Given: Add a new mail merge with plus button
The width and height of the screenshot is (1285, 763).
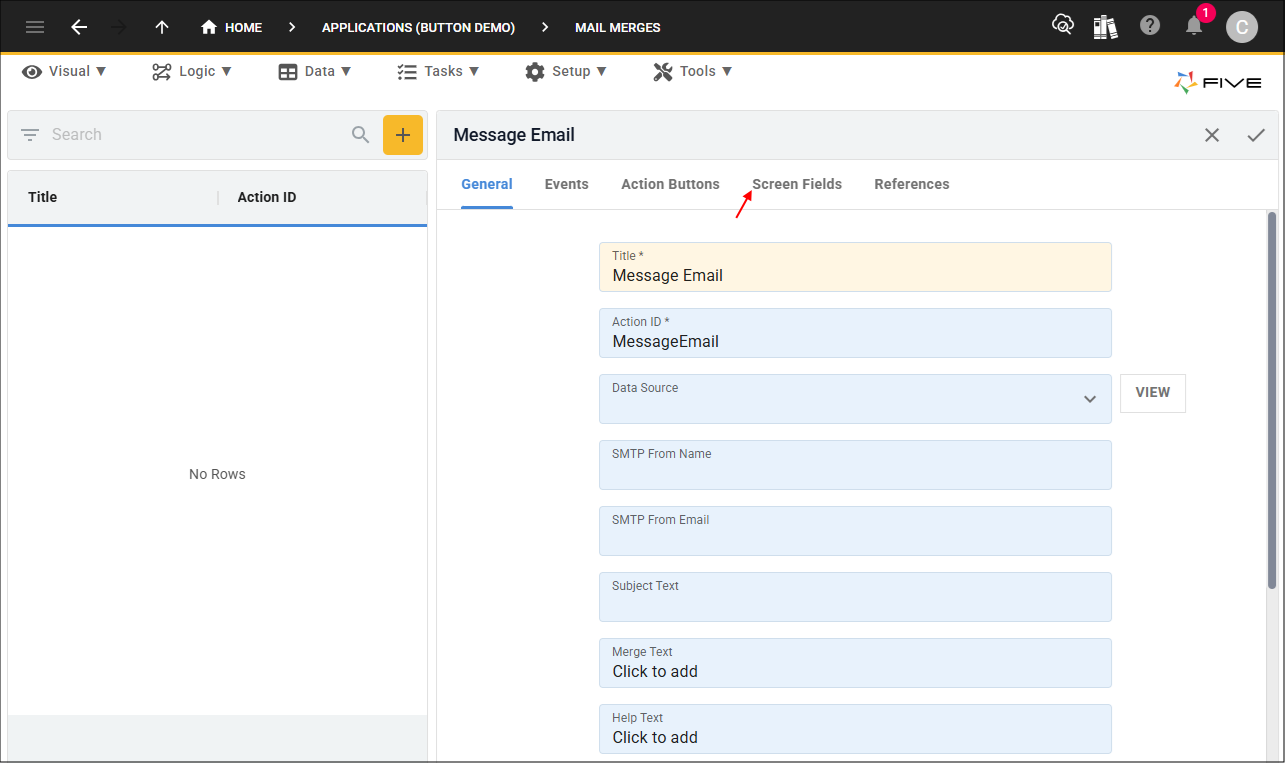Looking at the screenshot, I should pyautogui.click(x=403, y=135).
